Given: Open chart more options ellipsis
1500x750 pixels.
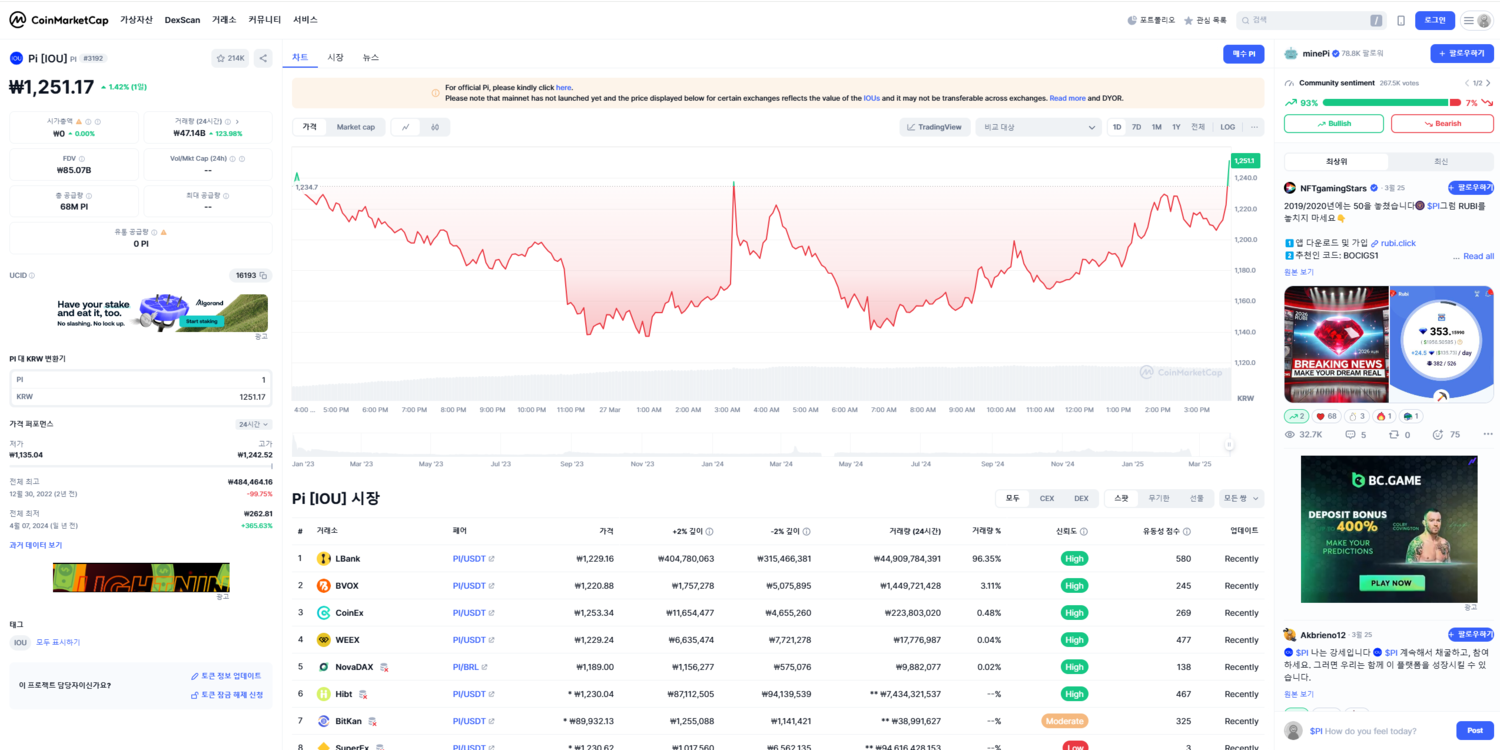Looking at the screenshot, I should (1254, 127).
